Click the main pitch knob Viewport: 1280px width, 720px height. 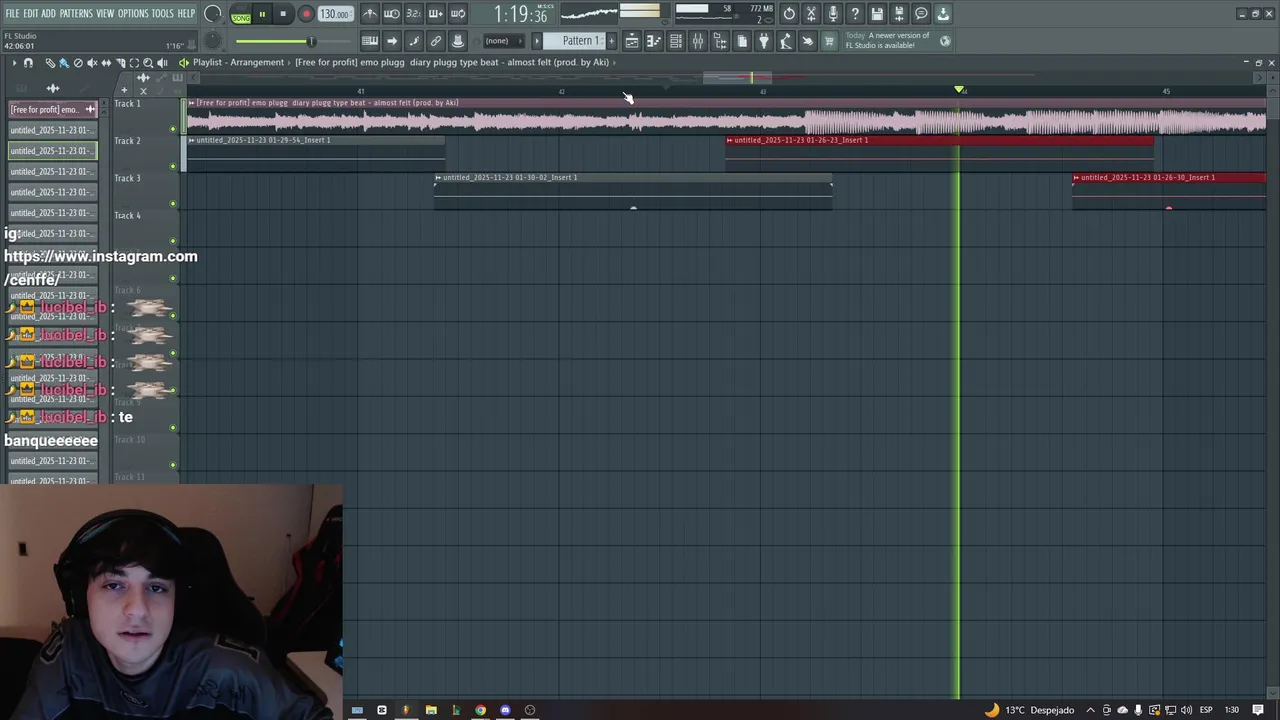coord(213,41)
